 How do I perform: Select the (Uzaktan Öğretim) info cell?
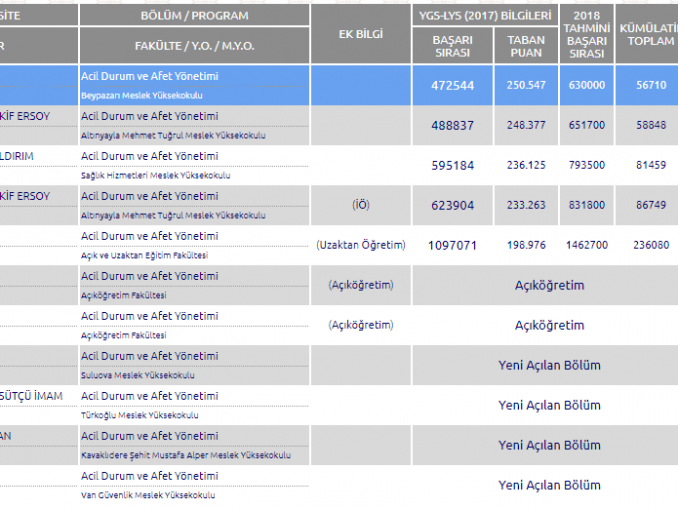pyautogui.click(x=360, y=245)
